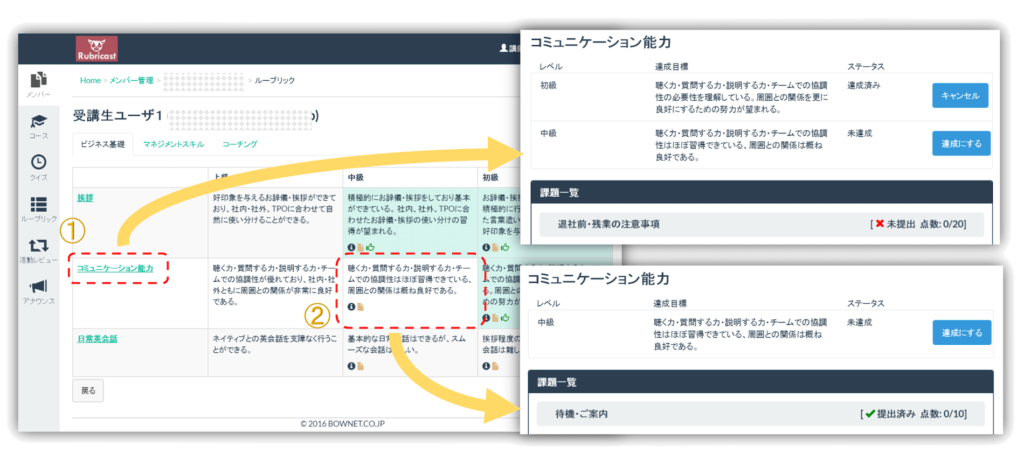Screen dimensions: 1024x467
Task: Click info icon in コミュニケーション能力 中級 cell
Action: coord(351,307)
